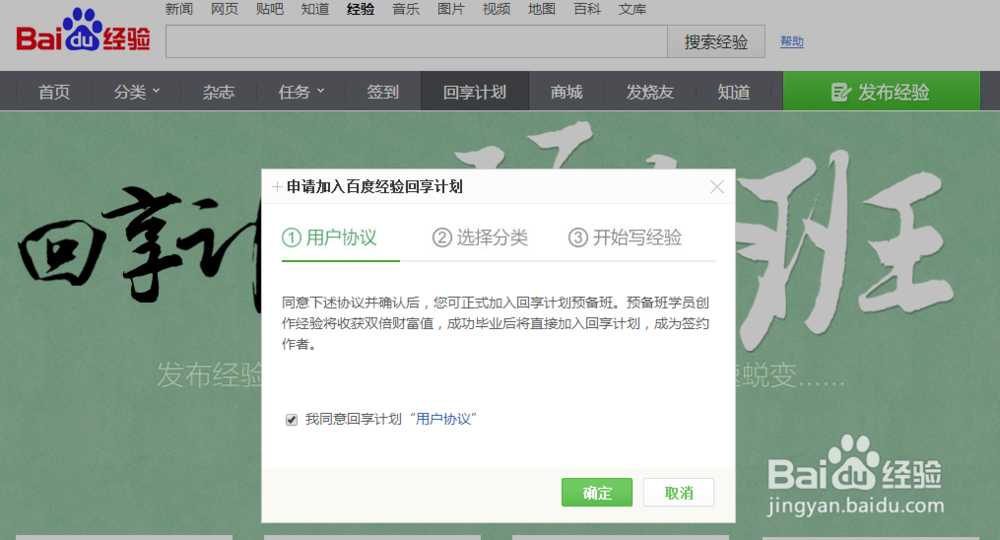Click the 搜索经验 search button
The width and height of the screenshot is (1000, 540).
716,42
